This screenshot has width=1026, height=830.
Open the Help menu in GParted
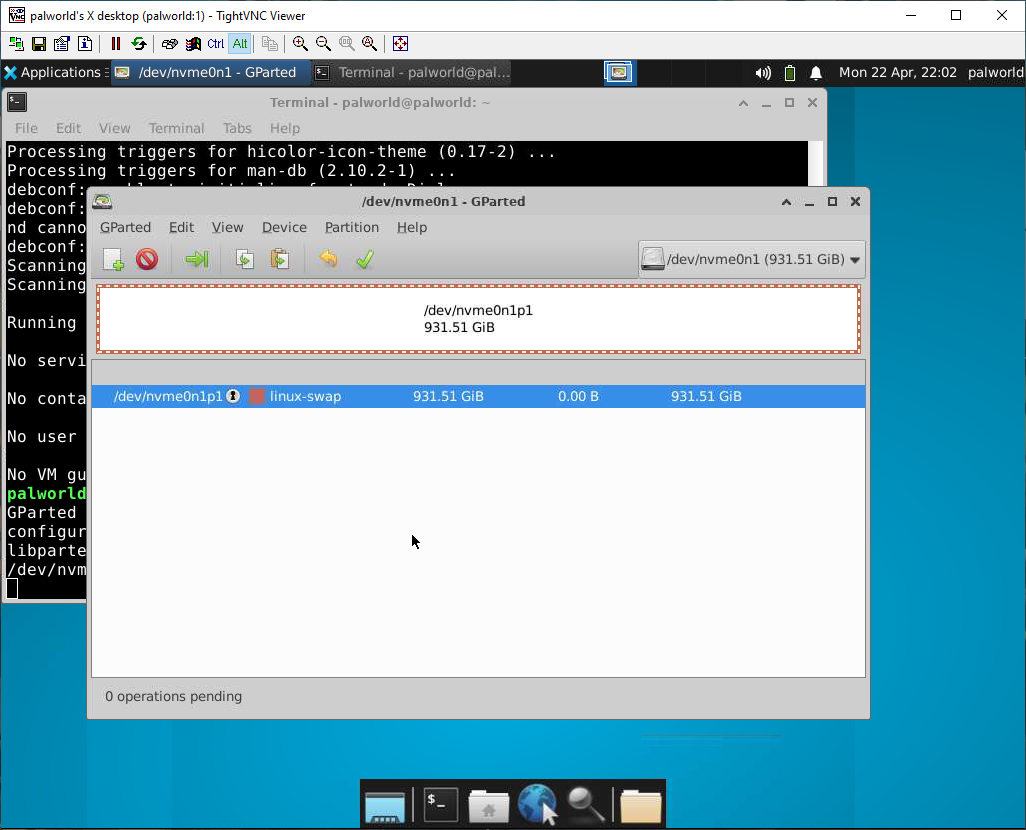click(x=412, y=227)
